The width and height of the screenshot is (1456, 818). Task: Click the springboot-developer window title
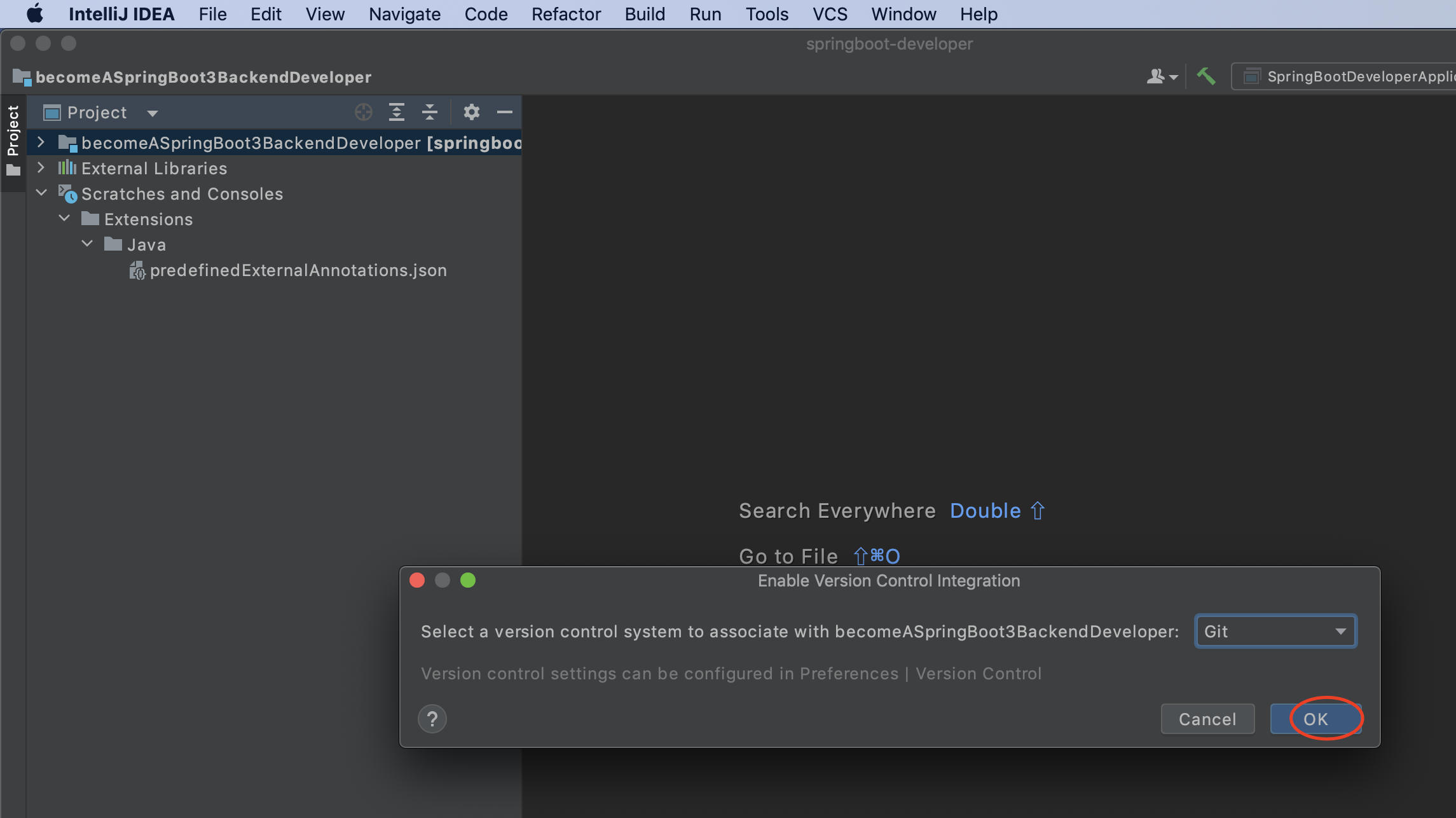pos(889,44)
